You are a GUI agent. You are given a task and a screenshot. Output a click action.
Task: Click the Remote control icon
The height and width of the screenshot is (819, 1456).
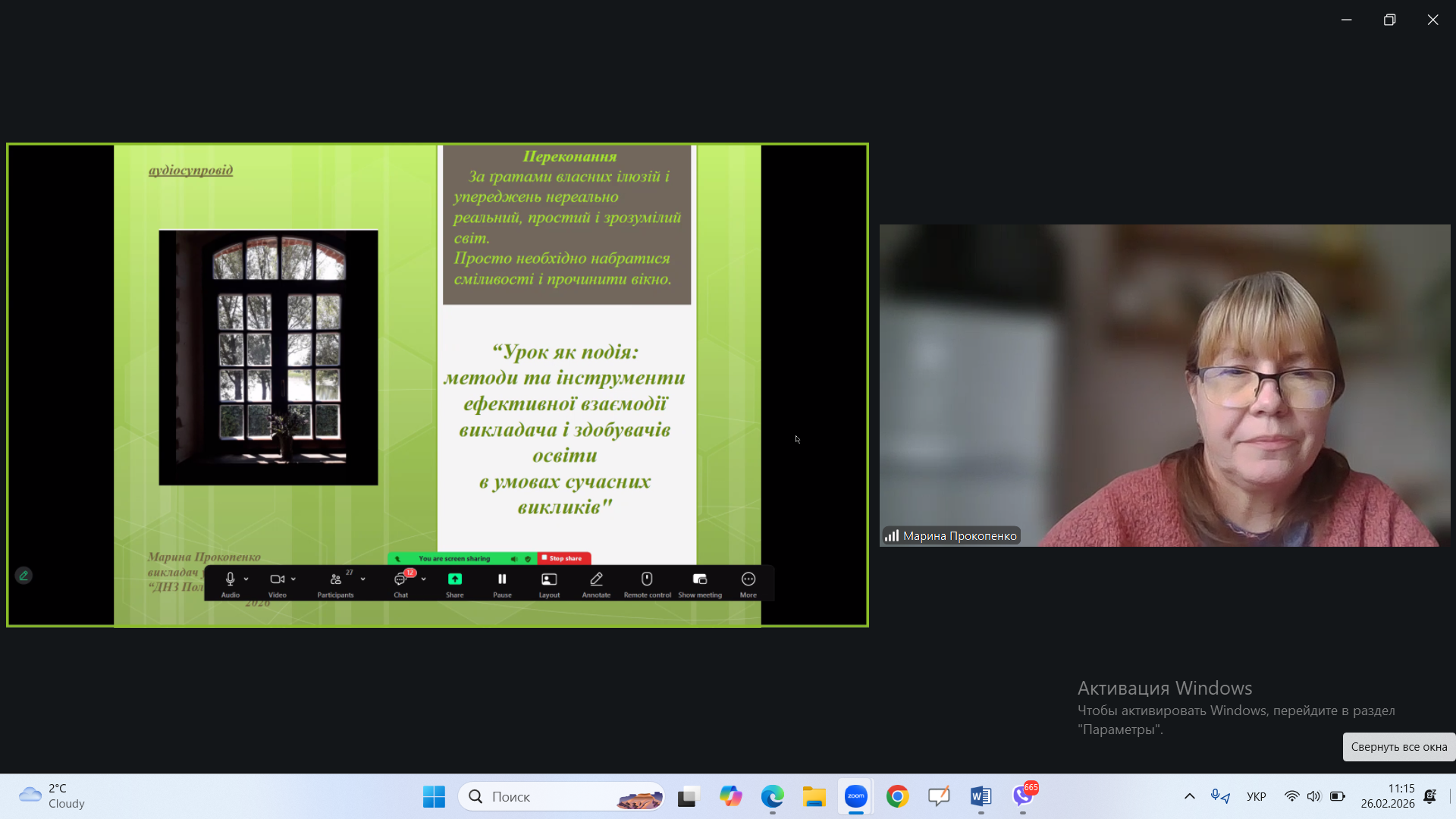647,580
